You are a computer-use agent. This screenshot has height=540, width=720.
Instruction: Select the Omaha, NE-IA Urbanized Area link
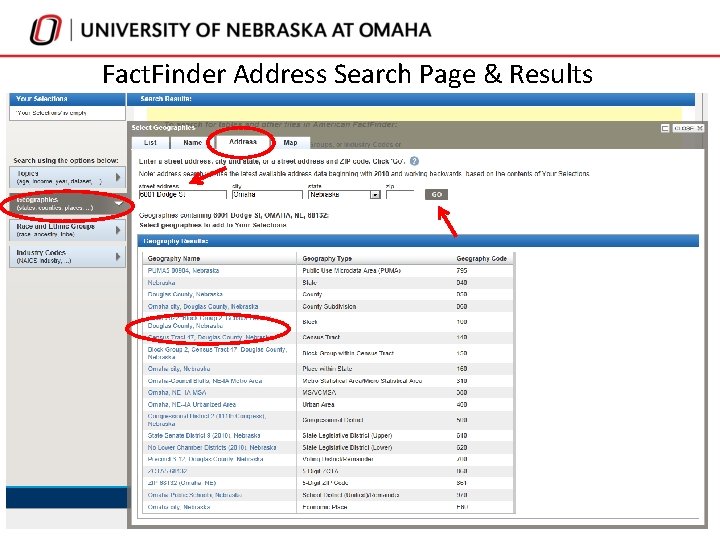tap(191, 405)
